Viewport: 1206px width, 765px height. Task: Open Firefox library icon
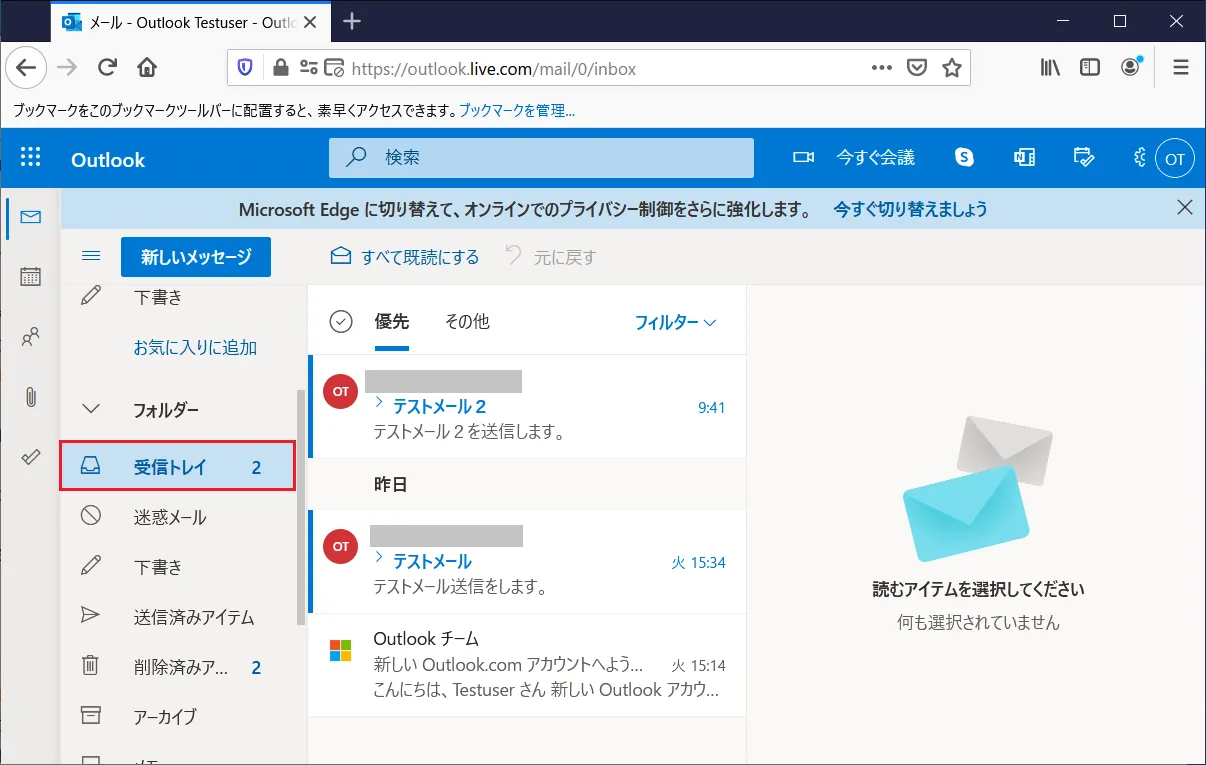tap(1051, 68)
